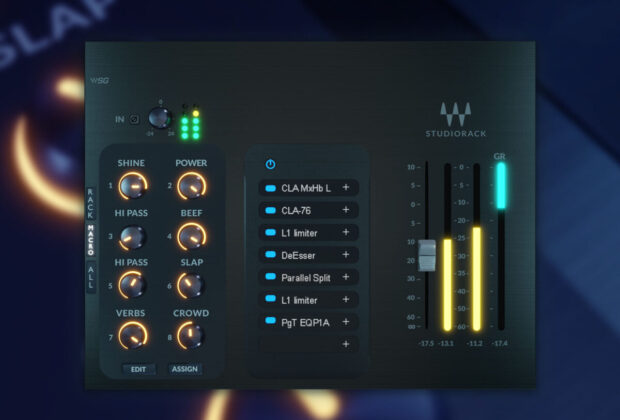
Task: Select L1 limiter slot below Parallel Split
Action: pyautogui.click(x=308, y=300)
